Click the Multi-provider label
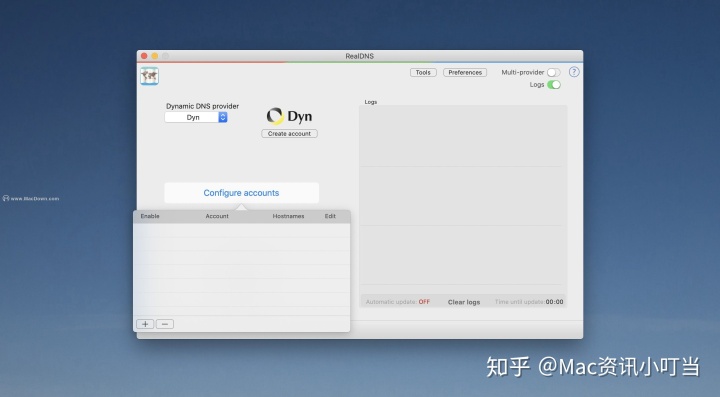 coord(523,73)
